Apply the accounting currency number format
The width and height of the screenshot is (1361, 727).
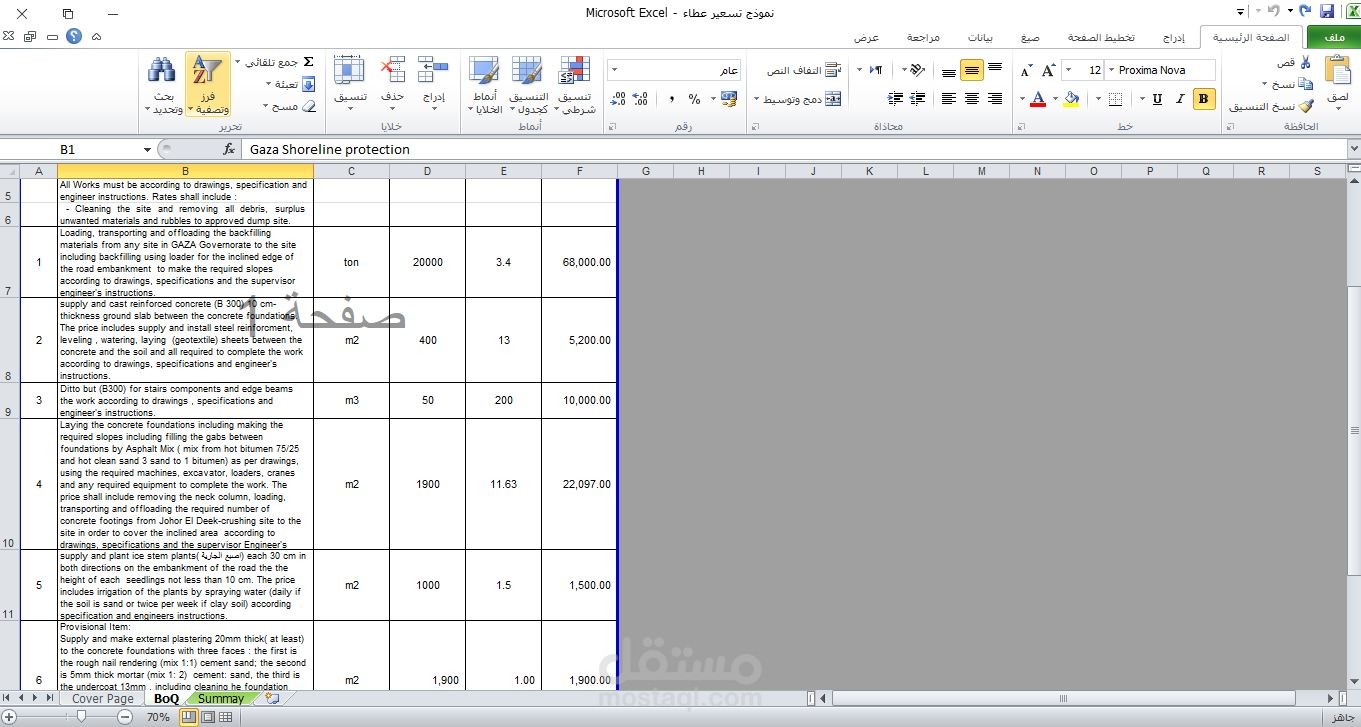coord(728,99)
